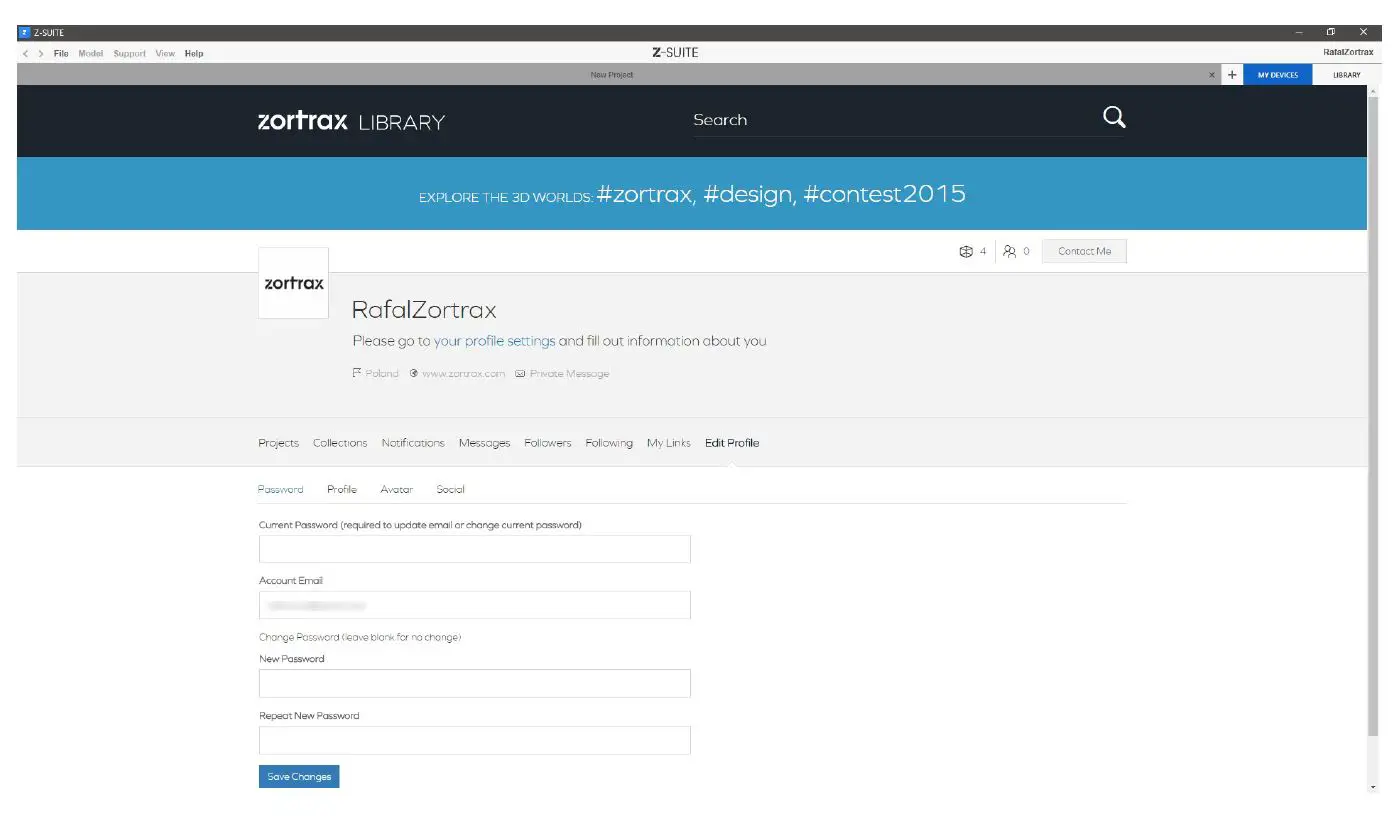Click the followers people icon showing 0
The height and width of the screenshot is (817, 1392).
coord(1010,251)
